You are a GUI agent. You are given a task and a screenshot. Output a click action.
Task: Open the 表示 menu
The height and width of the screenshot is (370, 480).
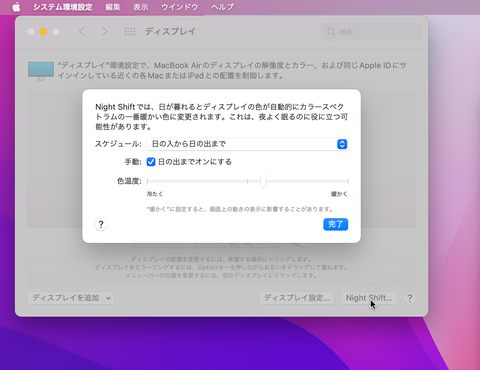tap(141, 7)
